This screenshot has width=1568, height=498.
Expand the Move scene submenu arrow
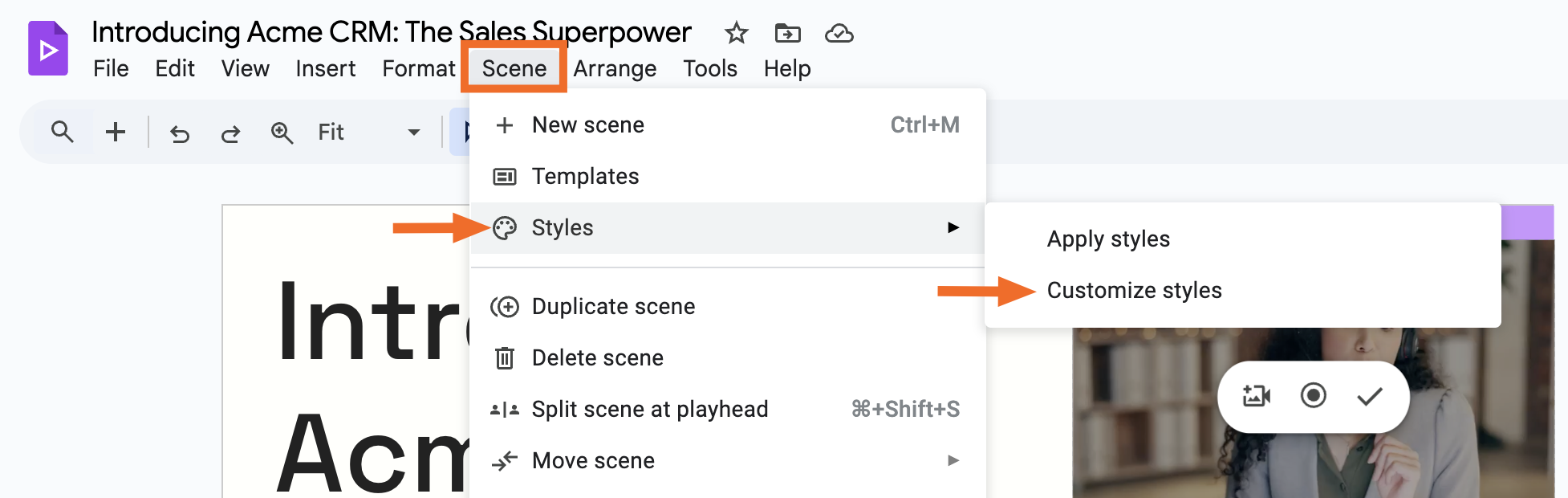(953, 460)
